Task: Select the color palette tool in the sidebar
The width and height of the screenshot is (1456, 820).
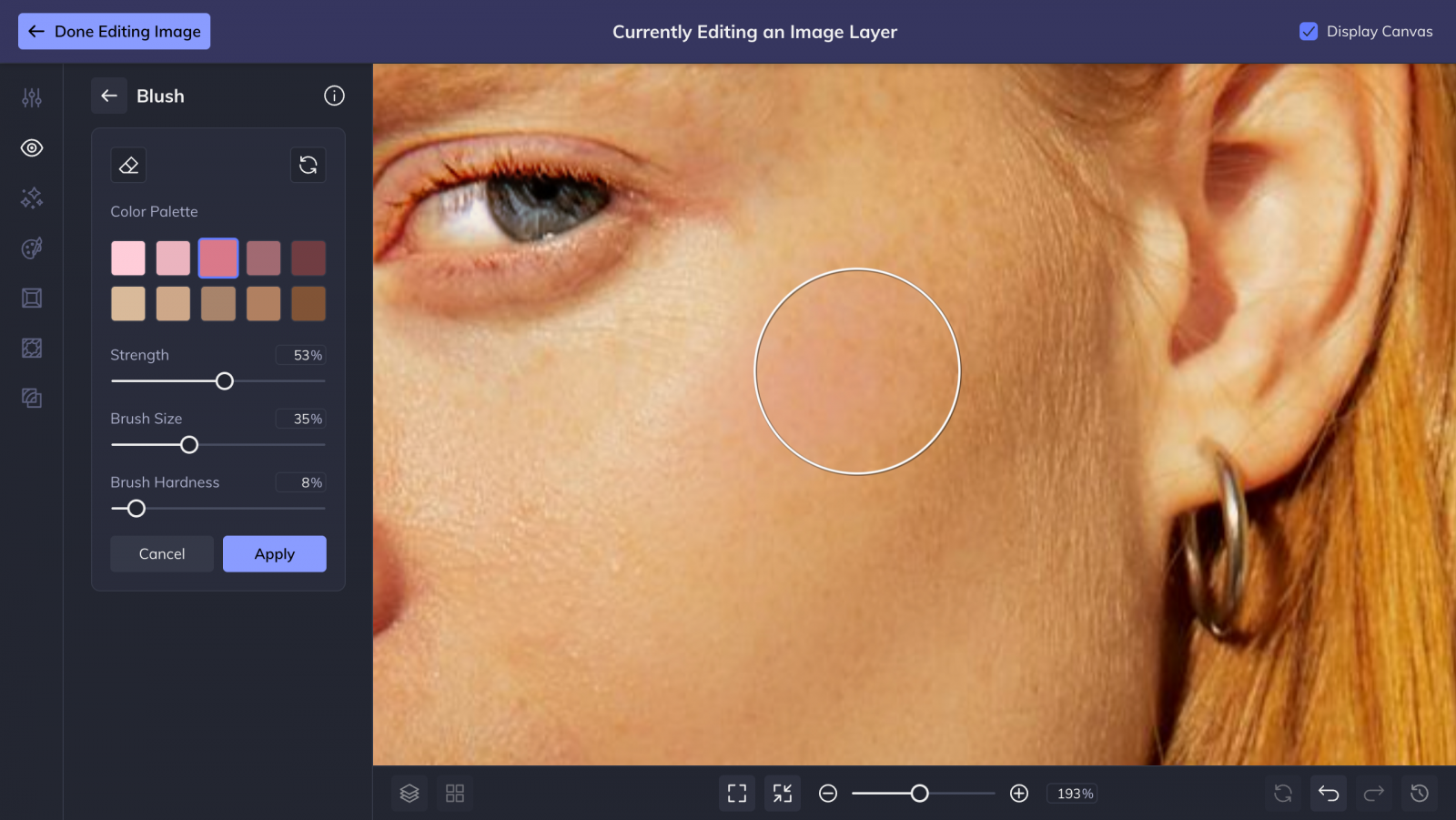Action: pos(31,248)
